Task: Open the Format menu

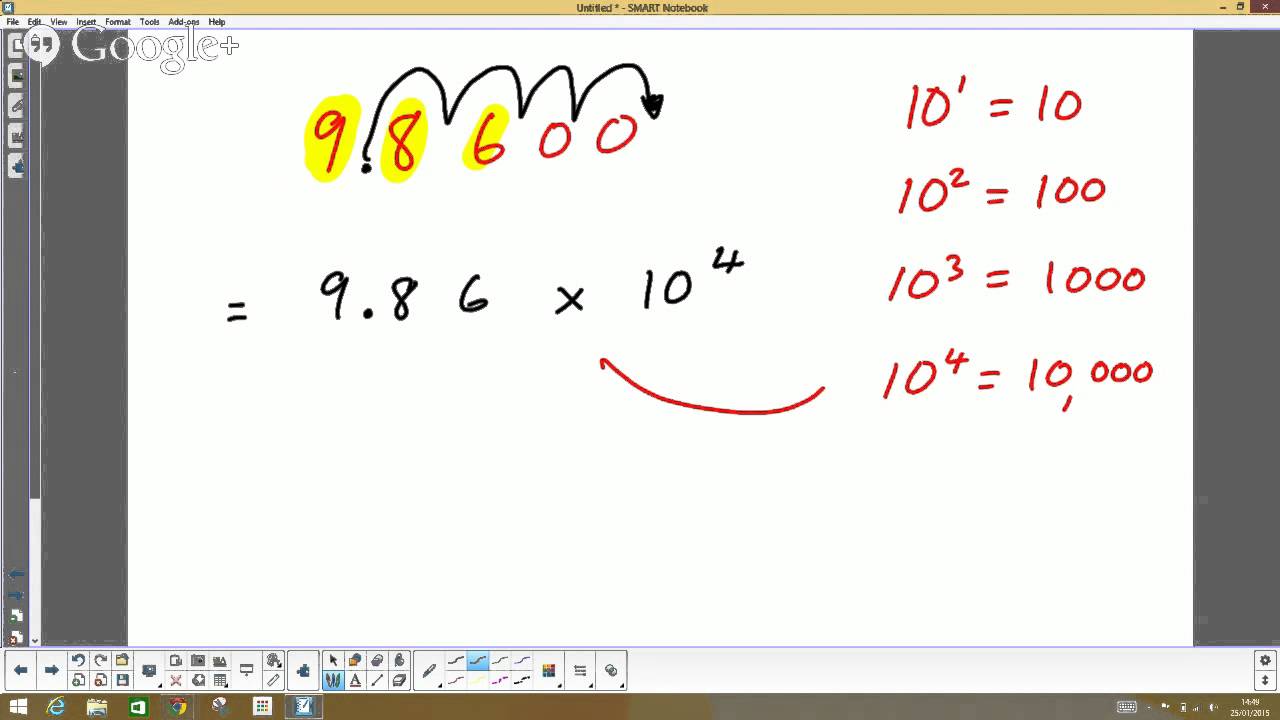Action: (x=118, y=21)
